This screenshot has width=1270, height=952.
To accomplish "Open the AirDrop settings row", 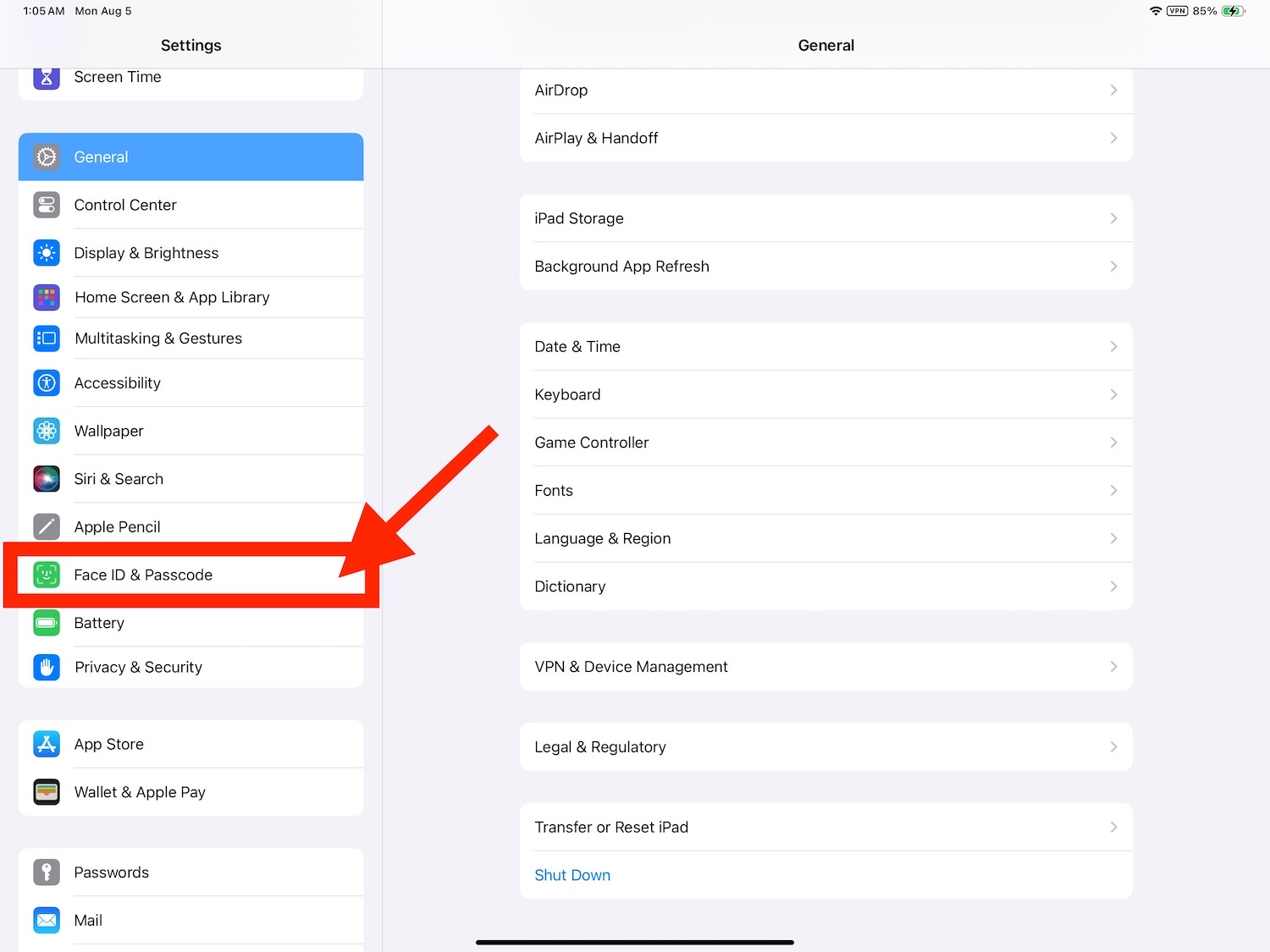I will click(x=825, y=90).
